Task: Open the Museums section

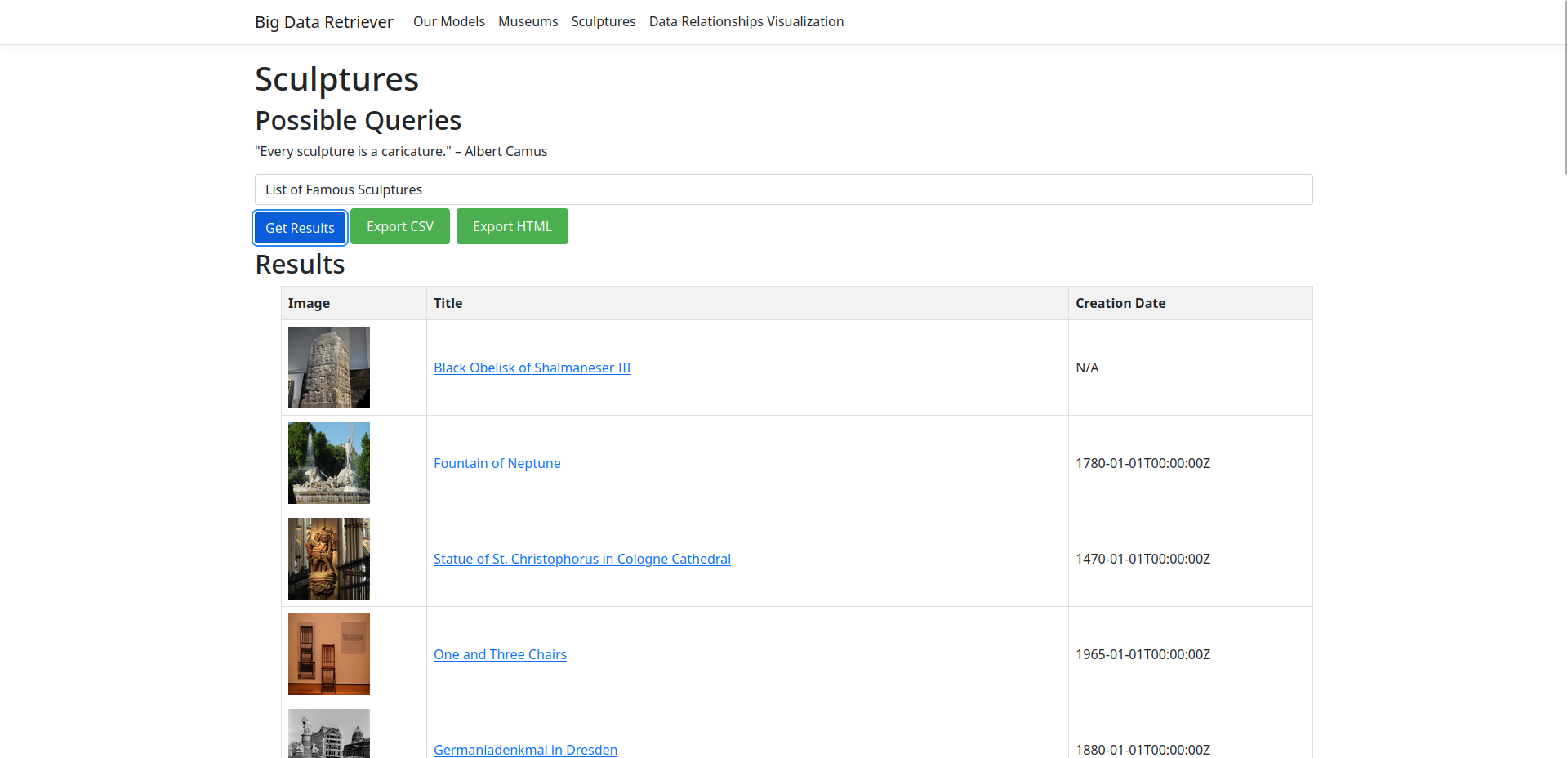Action: tap(528, 21)
